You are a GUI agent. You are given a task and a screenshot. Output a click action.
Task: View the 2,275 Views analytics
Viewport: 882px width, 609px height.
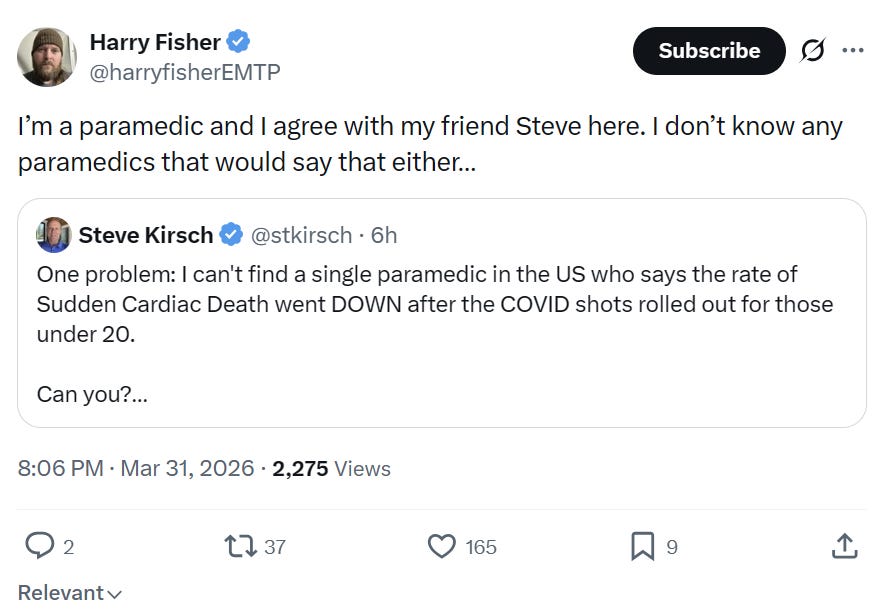tap(331, 468)
